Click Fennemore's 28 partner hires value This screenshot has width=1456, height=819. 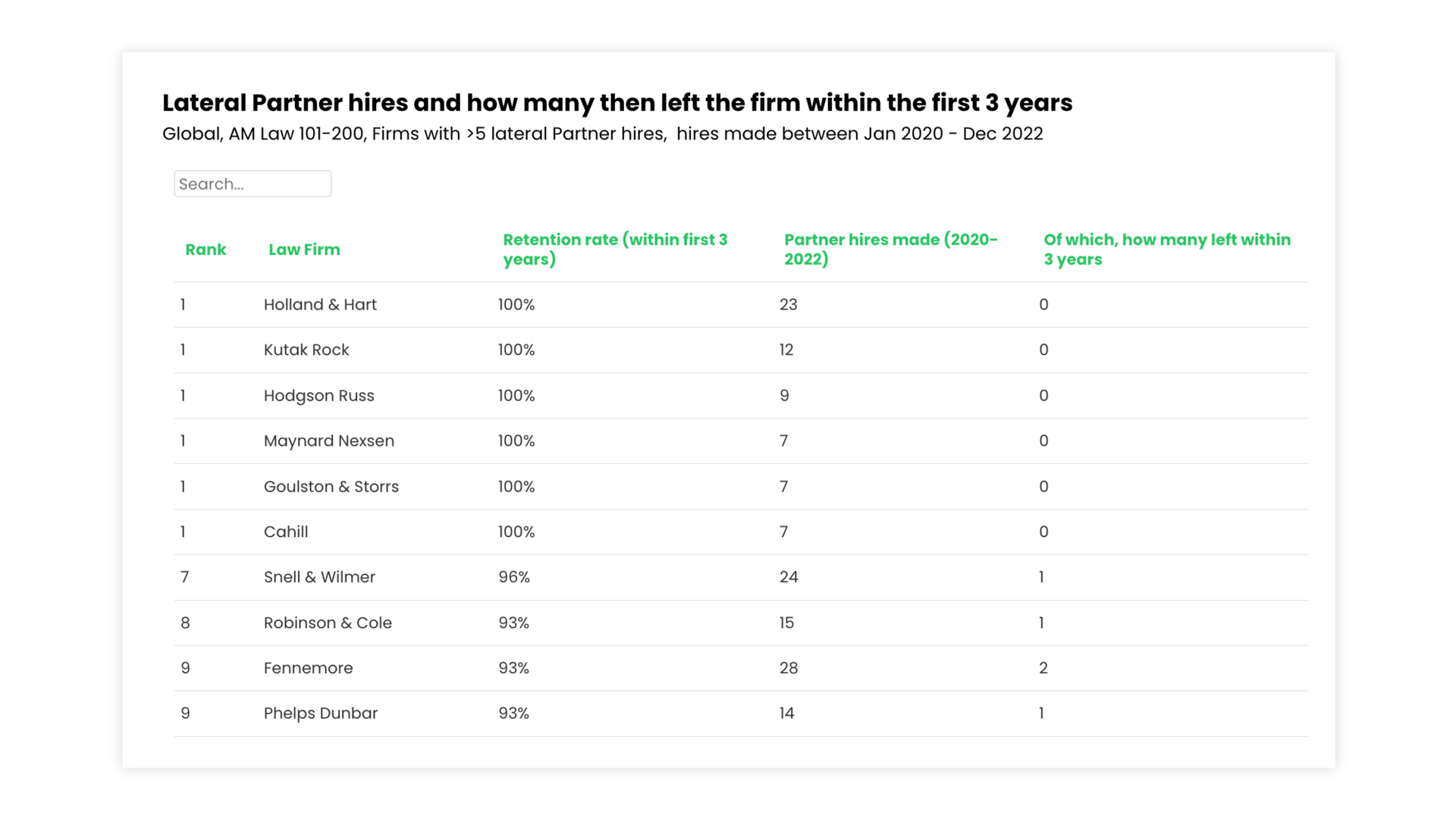789,668
